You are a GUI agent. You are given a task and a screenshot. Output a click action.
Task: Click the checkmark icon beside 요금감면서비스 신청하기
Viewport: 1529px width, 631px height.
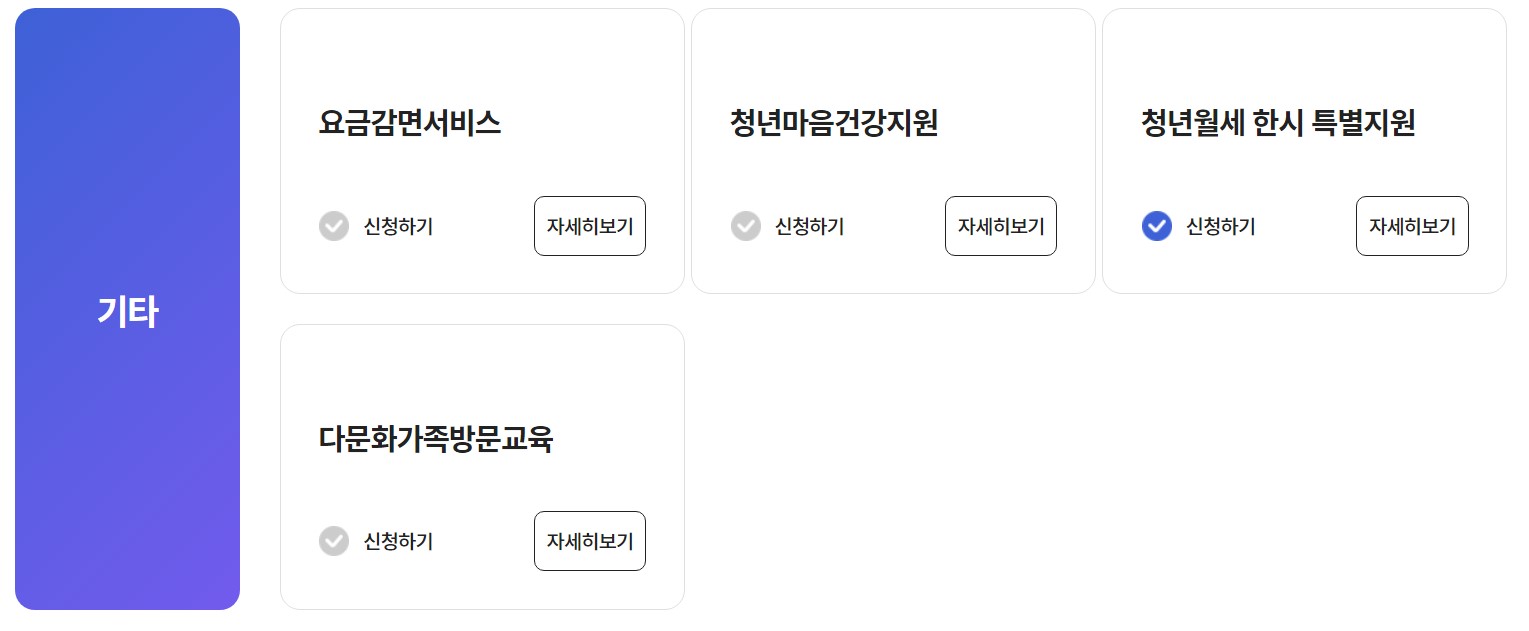tap(334, 226)
